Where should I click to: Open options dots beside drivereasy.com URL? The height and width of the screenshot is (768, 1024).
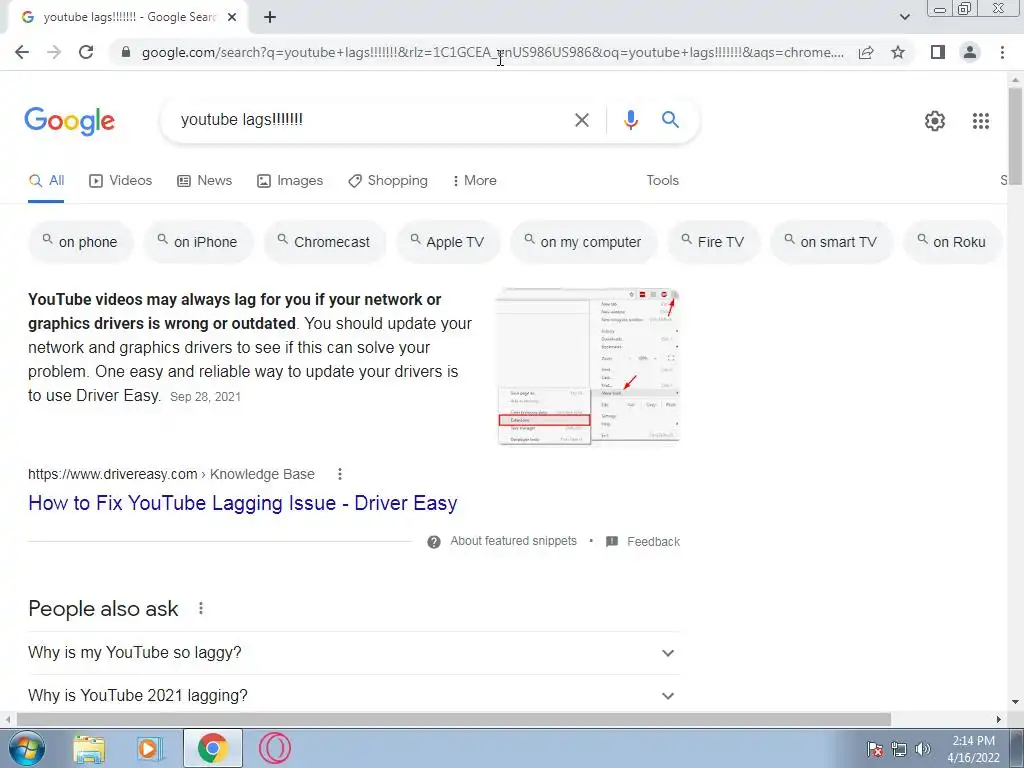click(x=340, y=474)
